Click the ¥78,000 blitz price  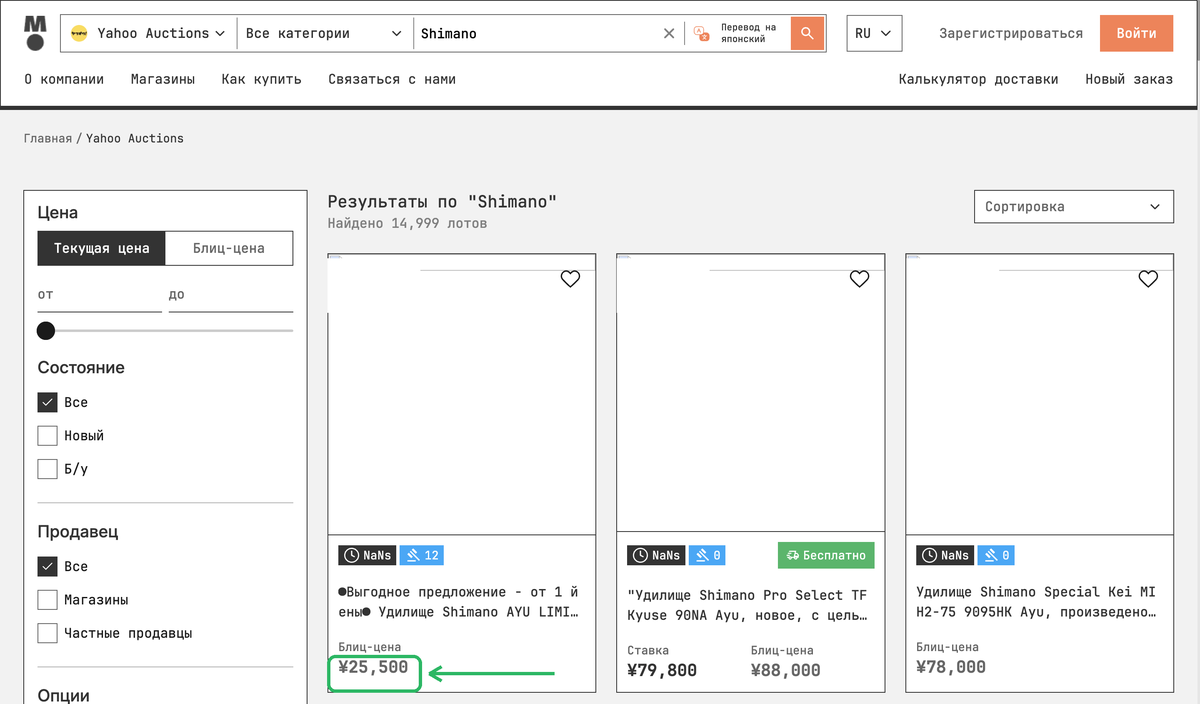click(951, 667)
